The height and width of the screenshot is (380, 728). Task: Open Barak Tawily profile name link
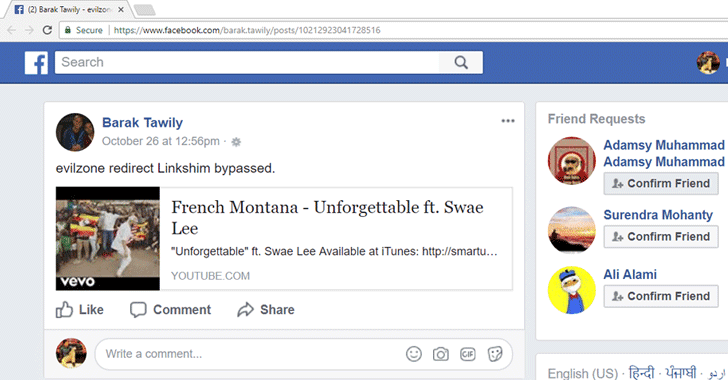tap(142, 123)
